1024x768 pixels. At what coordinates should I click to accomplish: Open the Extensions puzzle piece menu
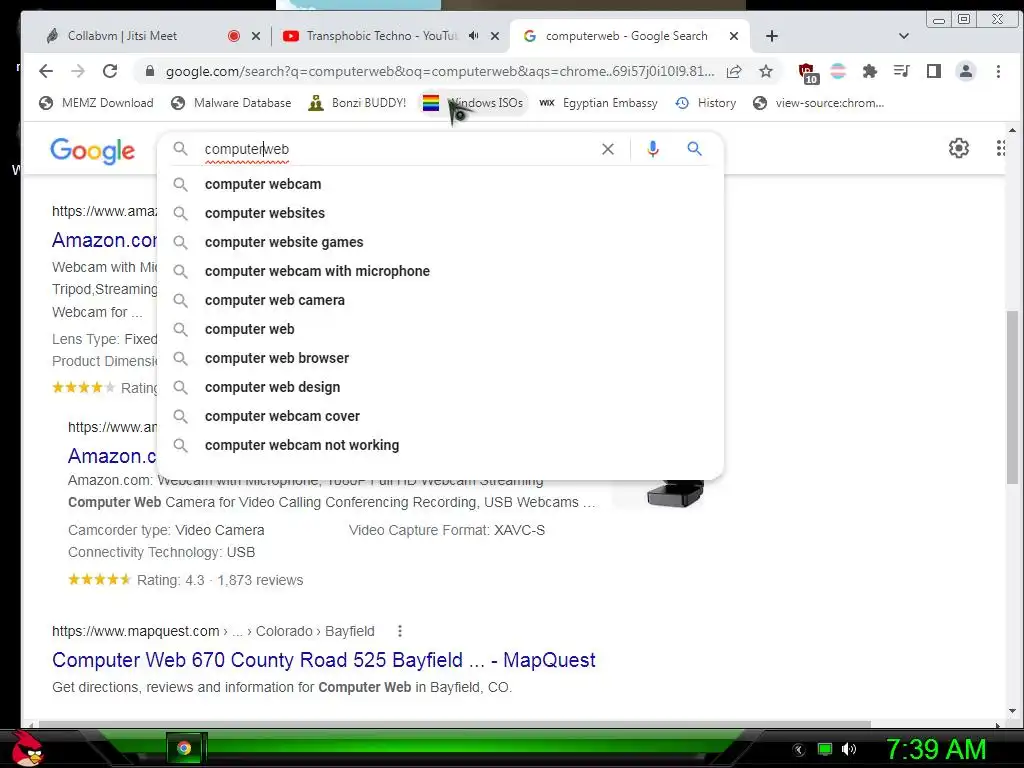pyautogui.click(x=869, y=71)
